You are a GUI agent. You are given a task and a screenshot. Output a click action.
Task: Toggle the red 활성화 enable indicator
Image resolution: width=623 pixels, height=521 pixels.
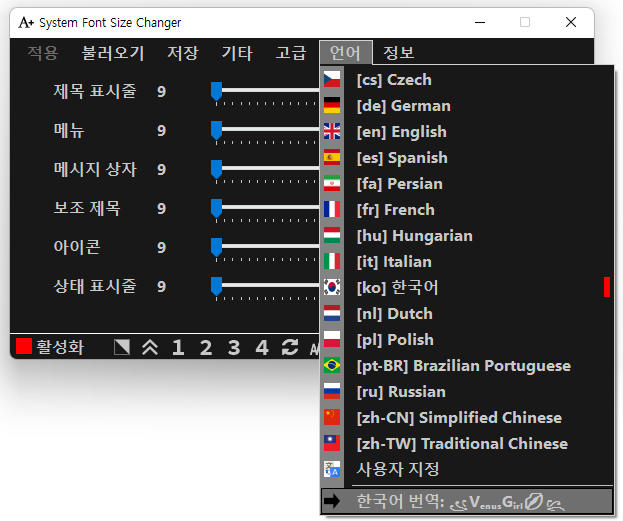[x=24, y=346]
